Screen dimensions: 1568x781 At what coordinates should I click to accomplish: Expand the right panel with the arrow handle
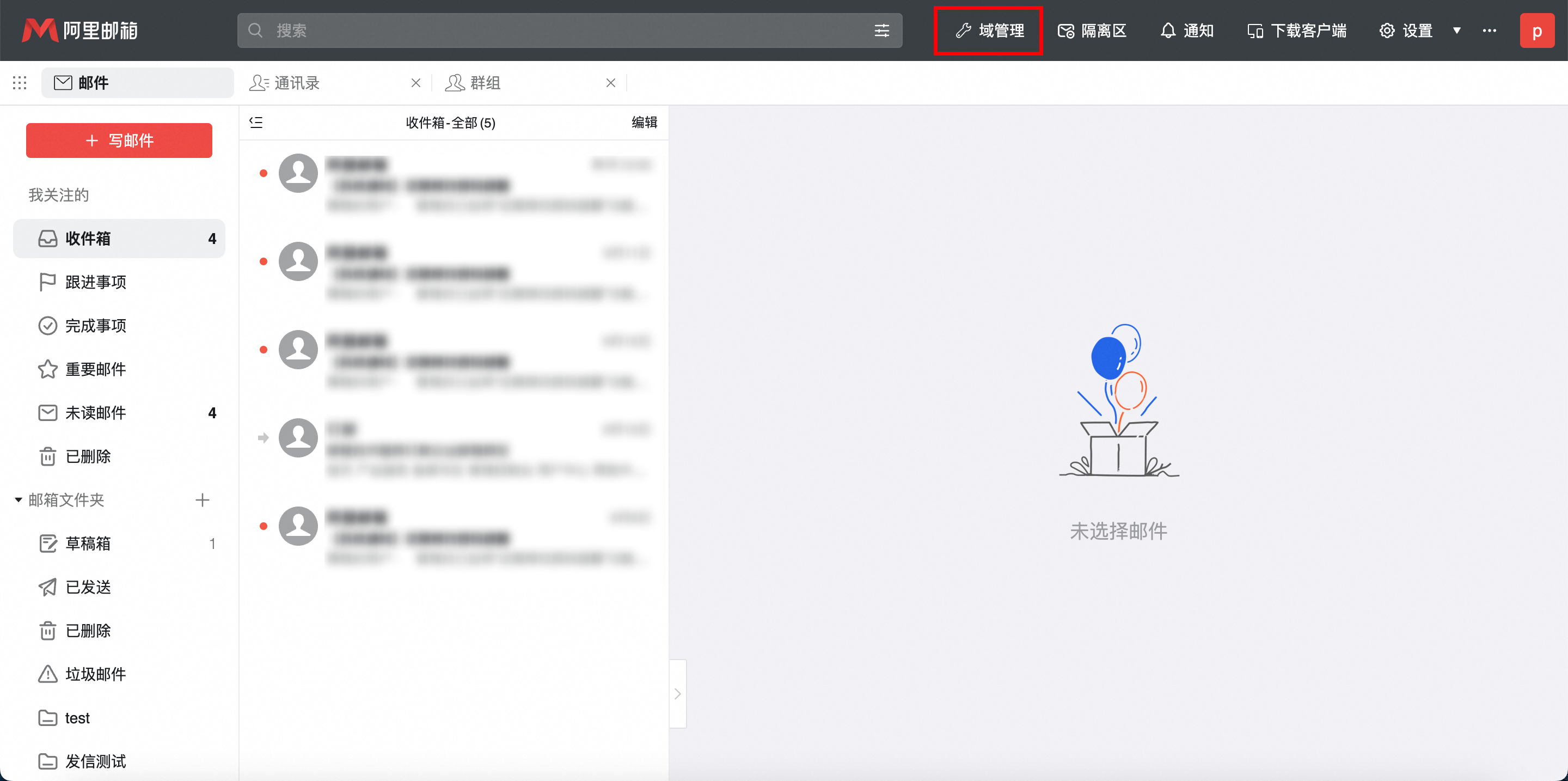(x=677, y=693)
